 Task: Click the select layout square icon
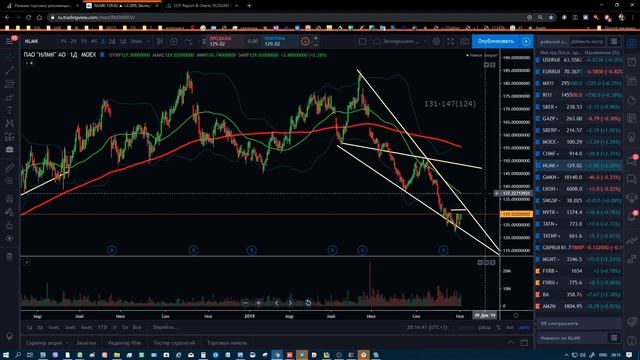(x=362, y=41)
